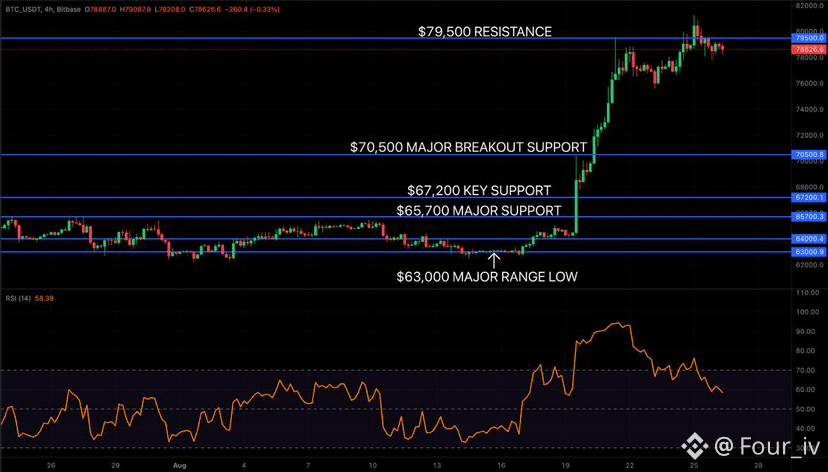Click the blue 67200.1 price tag
The height and width of the screenshot is (472, 828).
[x=809, y=197]
